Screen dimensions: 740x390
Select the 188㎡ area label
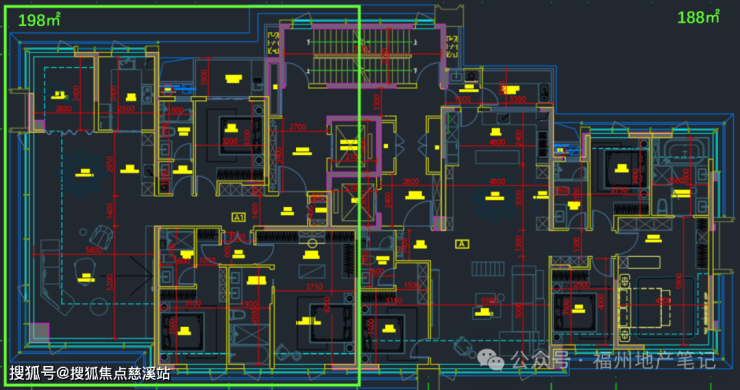(698, 17)
